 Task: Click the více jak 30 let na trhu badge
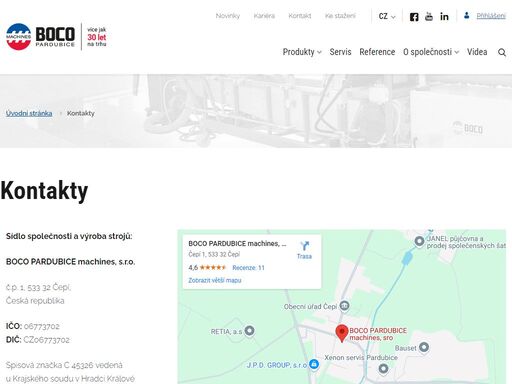(97, 37)
